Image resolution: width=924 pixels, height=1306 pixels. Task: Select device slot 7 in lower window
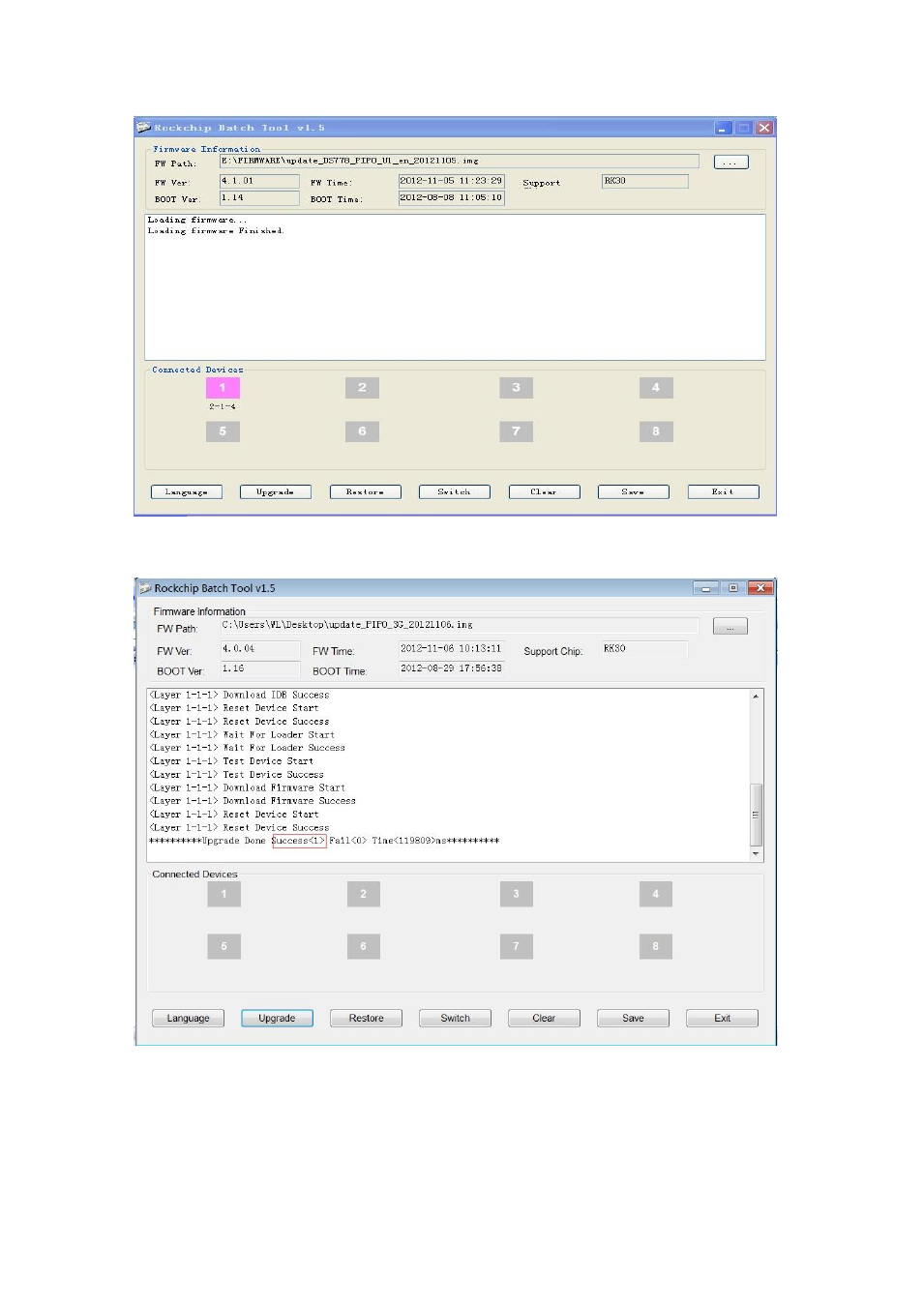516,946
